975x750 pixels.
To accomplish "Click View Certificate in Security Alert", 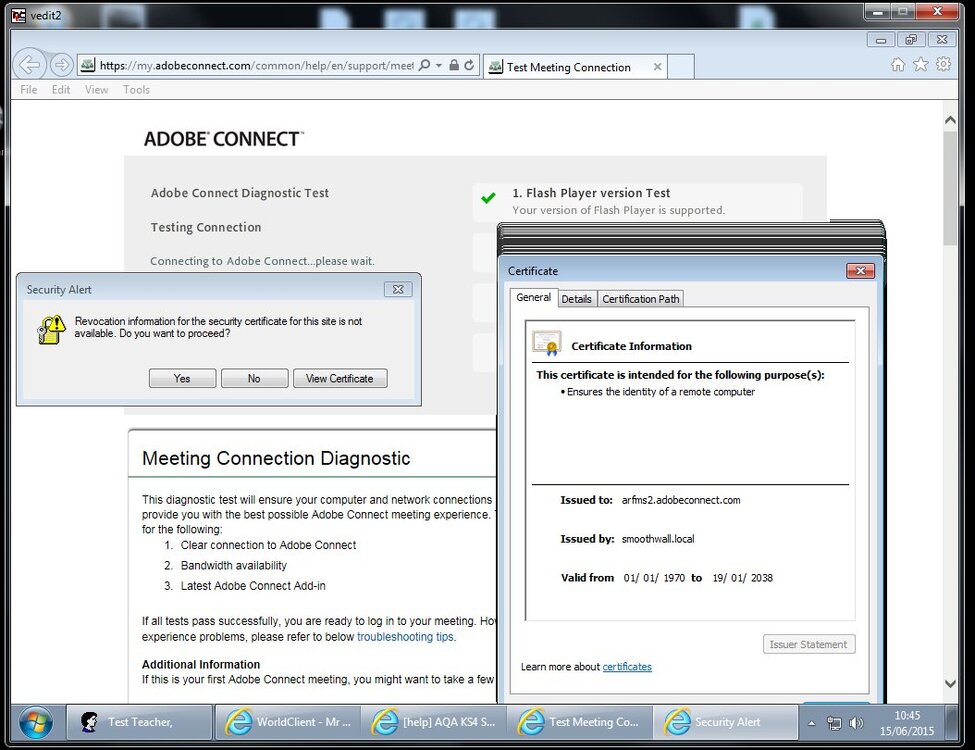I will (340, 378).
